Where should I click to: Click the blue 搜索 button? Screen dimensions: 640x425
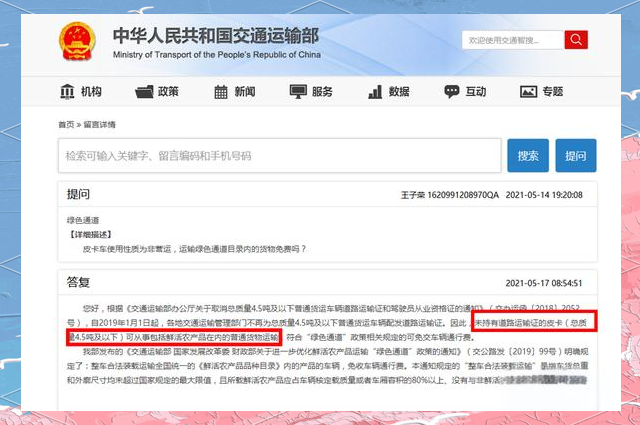[528, 156]
